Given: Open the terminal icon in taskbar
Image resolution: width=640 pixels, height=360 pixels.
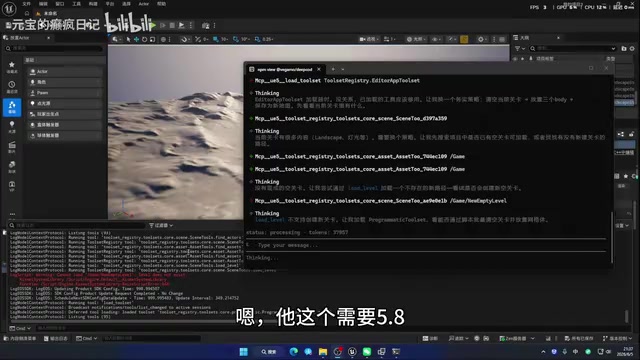Looking at the screenshot, I should [396, 351].
